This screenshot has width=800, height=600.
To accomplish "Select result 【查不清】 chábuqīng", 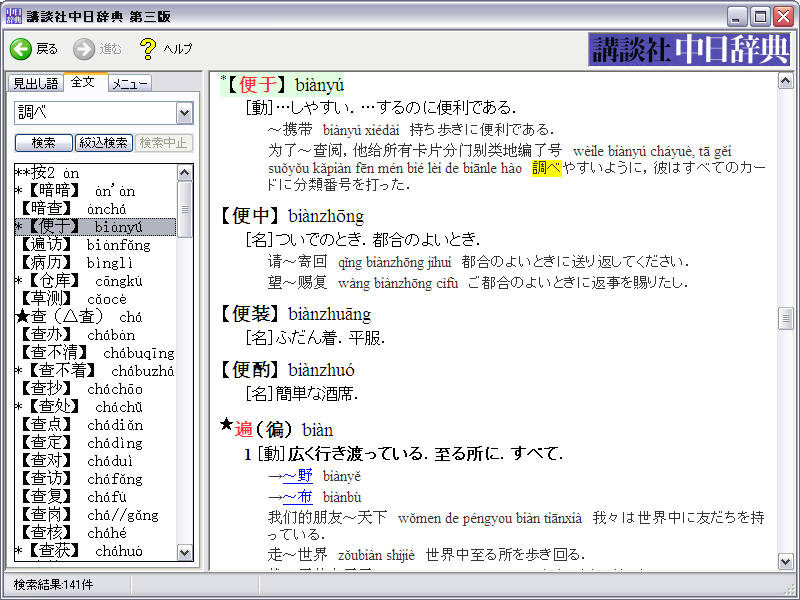I will (x=95, y=353).
